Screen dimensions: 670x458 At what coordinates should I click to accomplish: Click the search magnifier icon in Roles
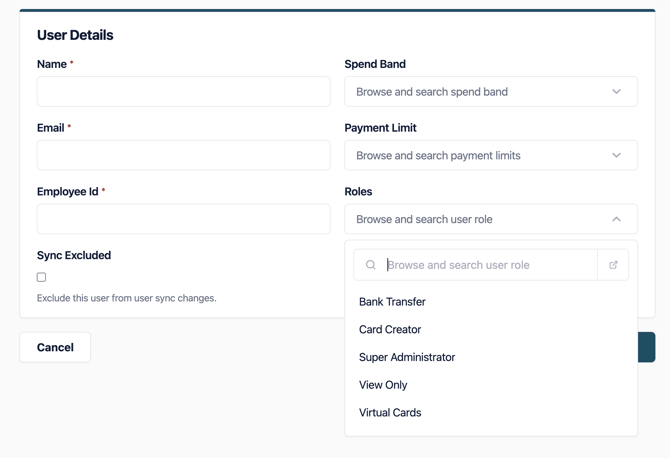[371, 265]
